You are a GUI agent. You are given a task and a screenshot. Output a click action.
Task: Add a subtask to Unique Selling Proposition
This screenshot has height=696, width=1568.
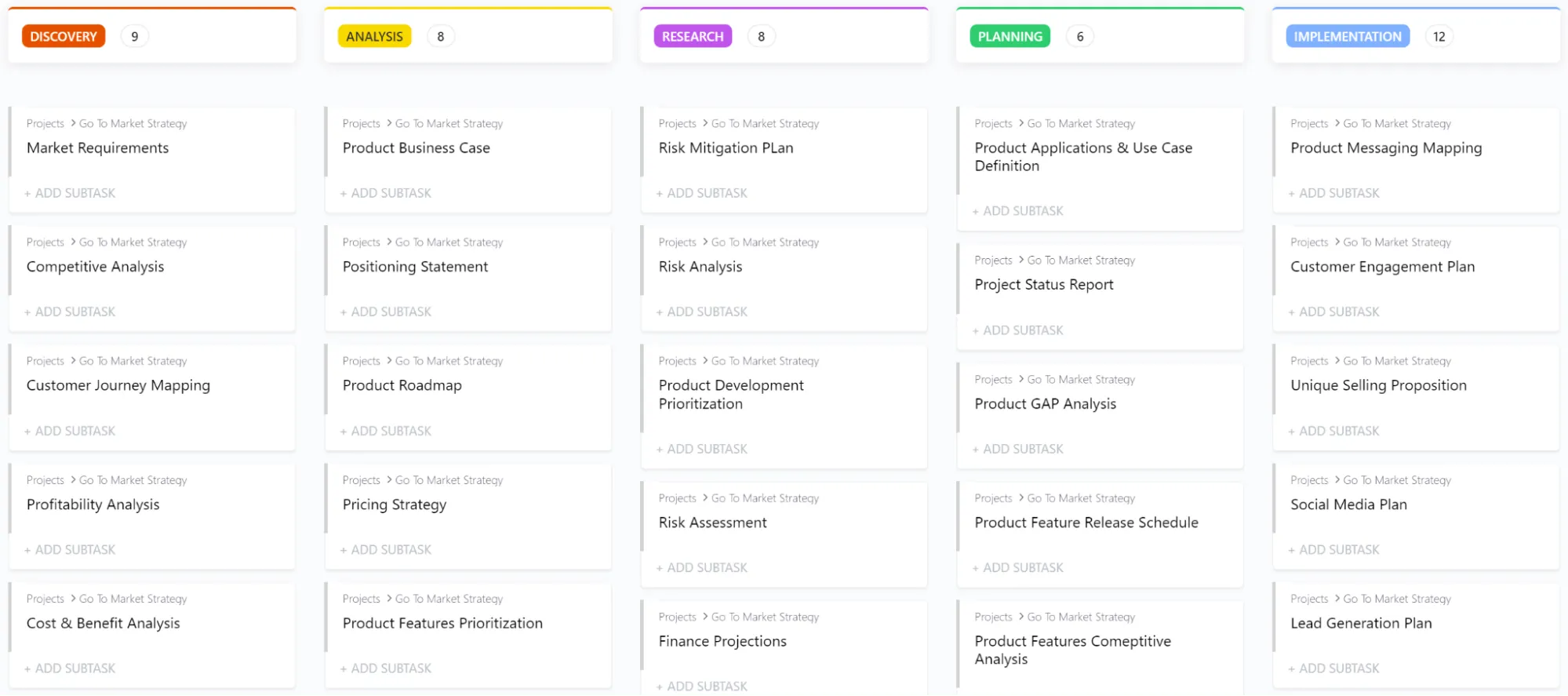click(x=1334, y=431)
